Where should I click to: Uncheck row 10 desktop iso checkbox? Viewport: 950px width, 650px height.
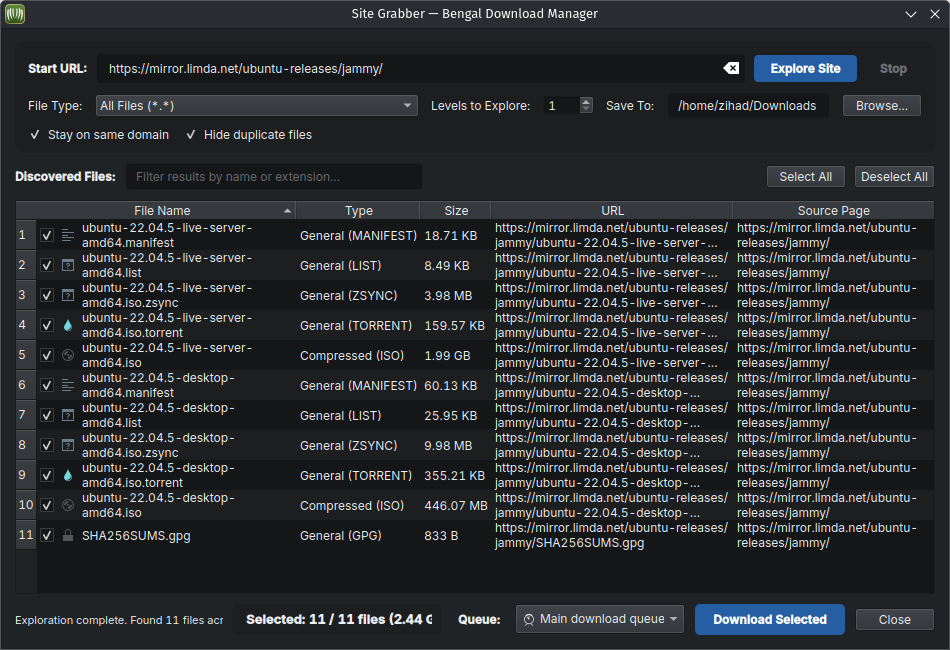point(47,505)
